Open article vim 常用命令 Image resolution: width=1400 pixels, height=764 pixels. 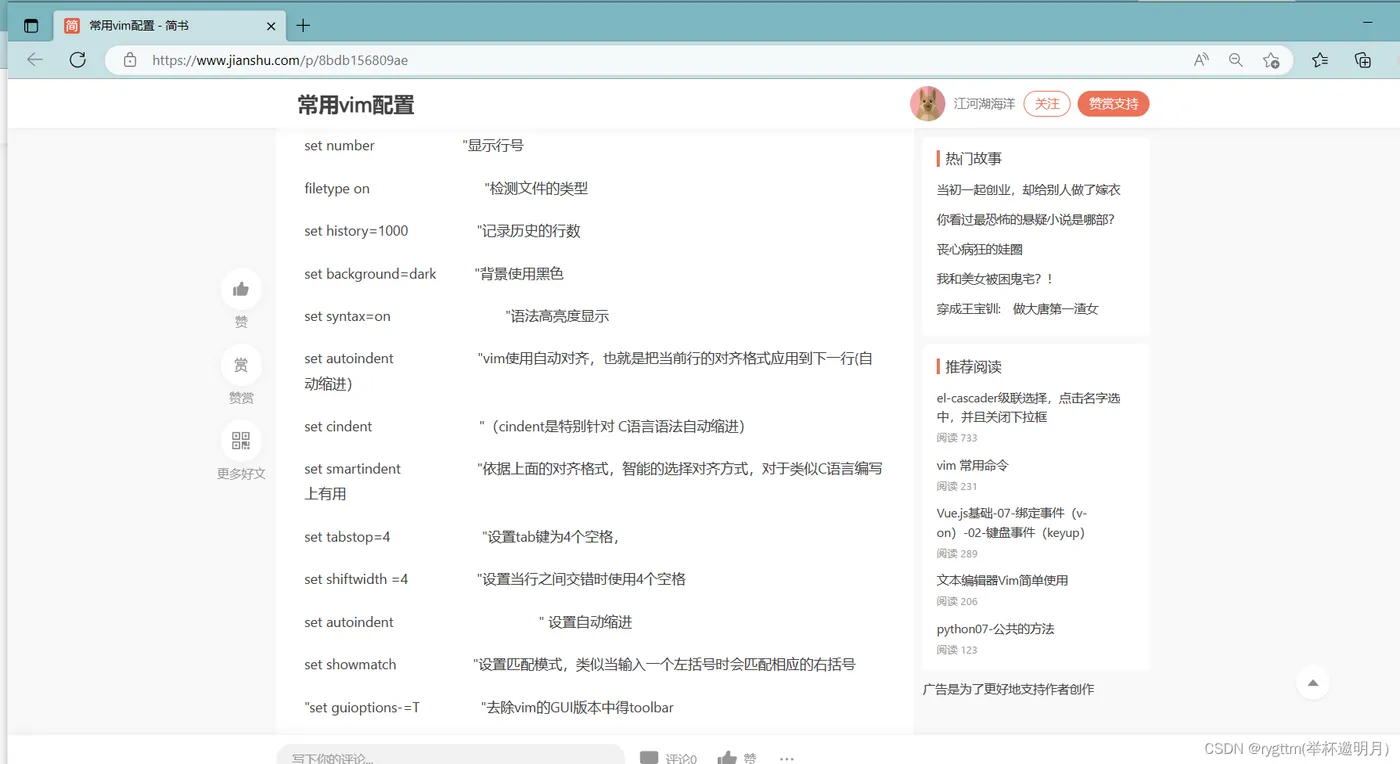[972, 465]
